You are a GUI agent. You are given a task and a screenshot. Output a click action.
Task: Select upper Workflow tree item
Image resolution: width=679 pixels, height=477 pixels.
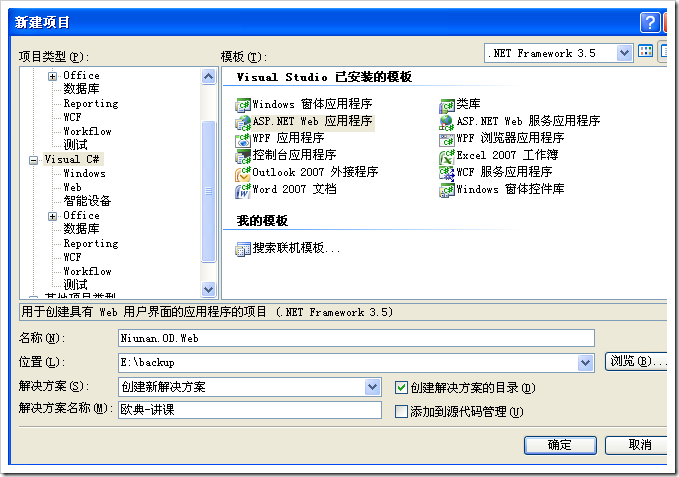[x=87, y=131]
